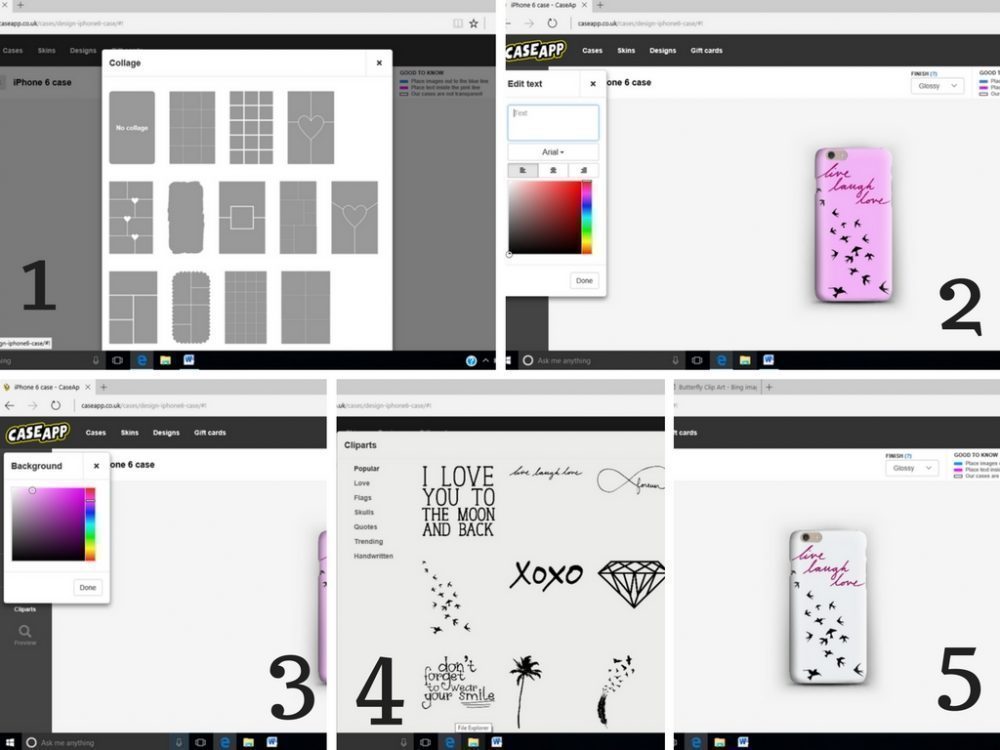Close the Collage dialog
Image resolution: width=1000 pixels, height=750 pixels.
coord(379,63)
